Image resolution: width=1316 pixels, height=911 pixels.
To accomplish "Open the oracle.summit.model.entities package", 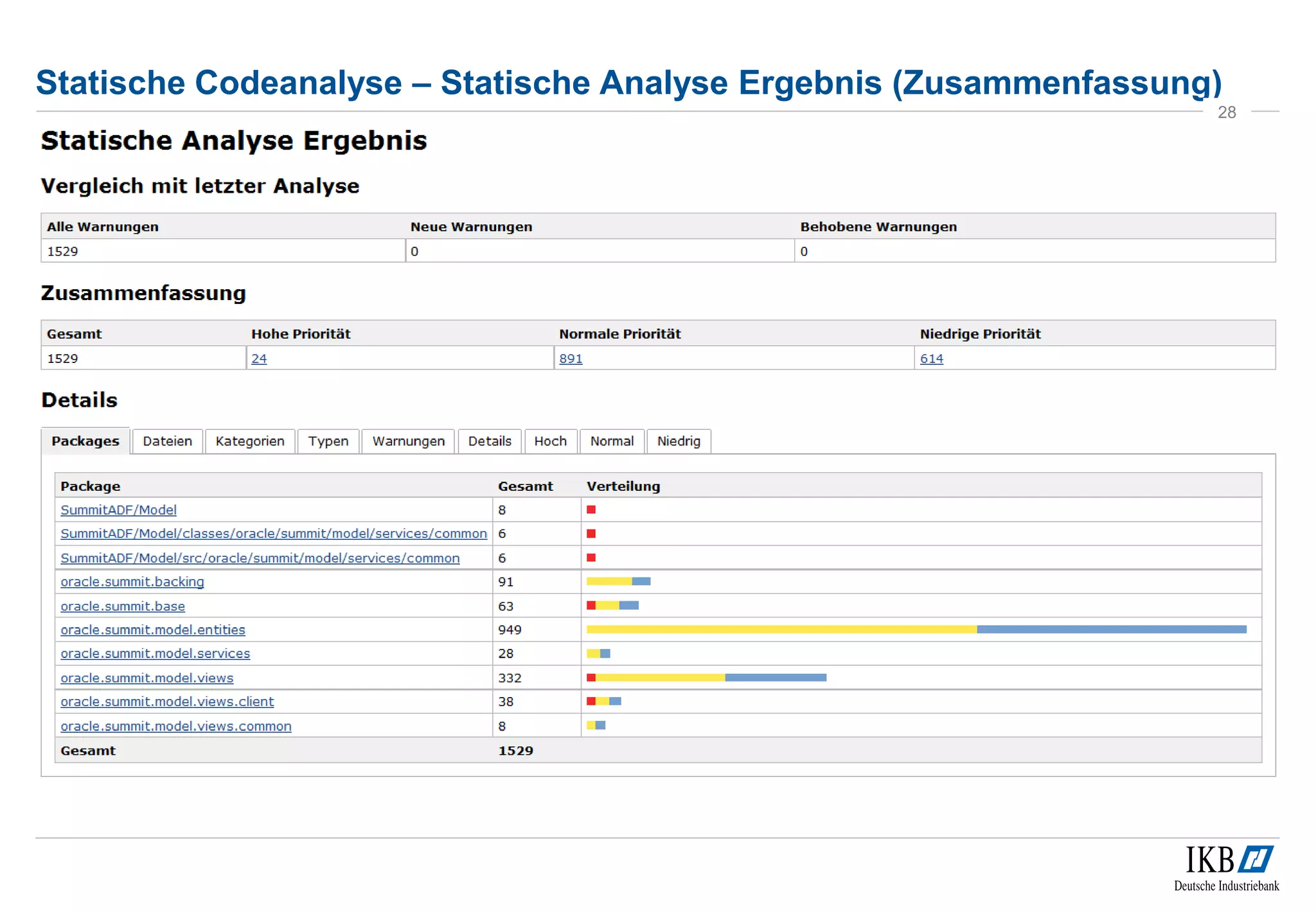I will (153, 630).
